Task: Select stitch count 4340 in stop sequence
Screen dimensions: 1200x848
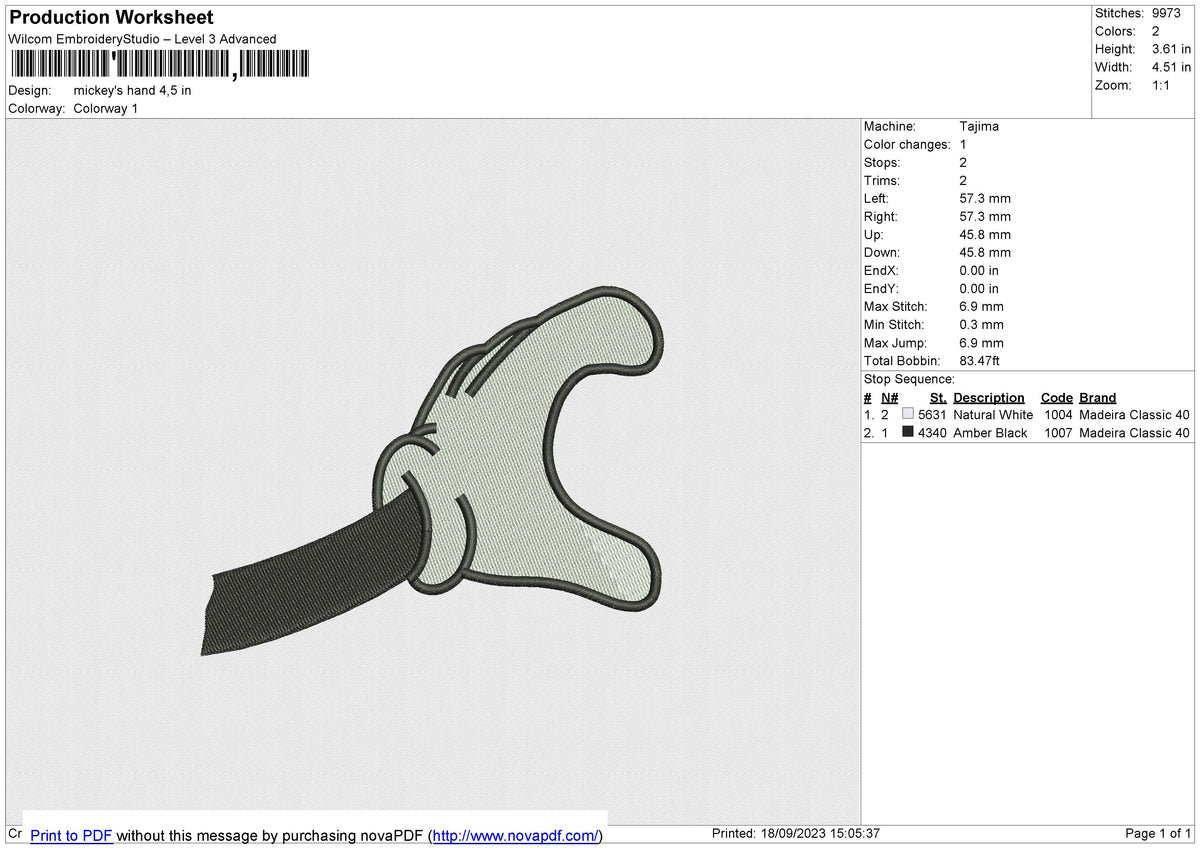Action: (932, 433)
